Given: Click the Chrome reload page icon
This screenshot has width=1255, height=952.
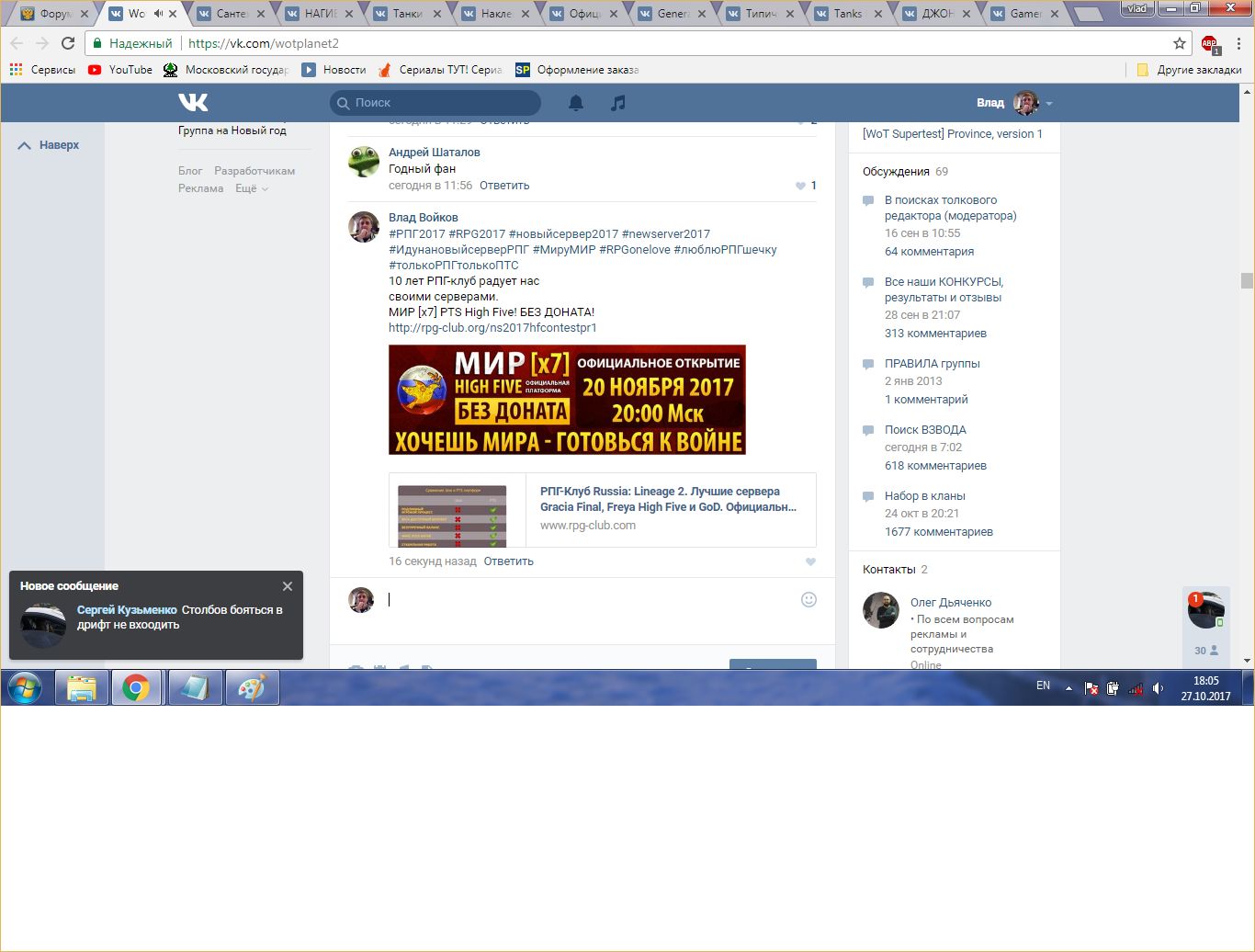Looking at the screenshot, I should point(68,43).
